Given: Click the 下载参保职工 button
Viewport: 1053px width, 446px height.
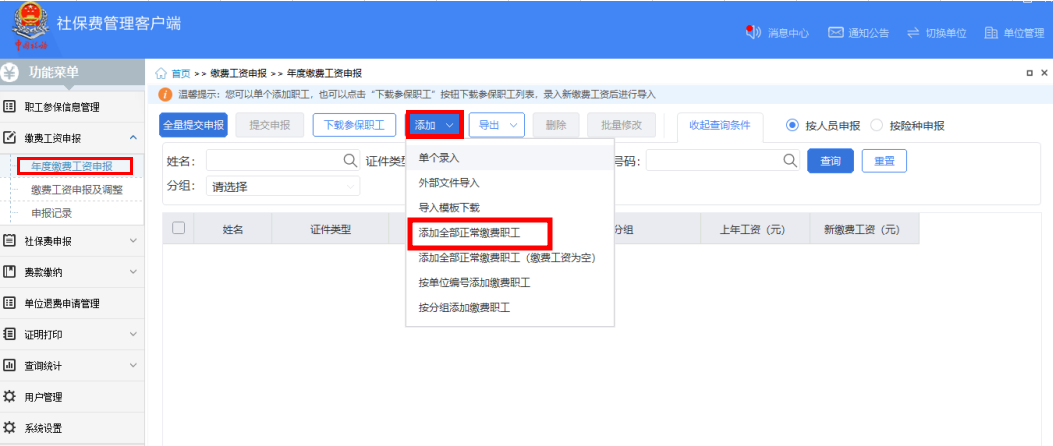Looking at the screenshot, I should (354, 125).
